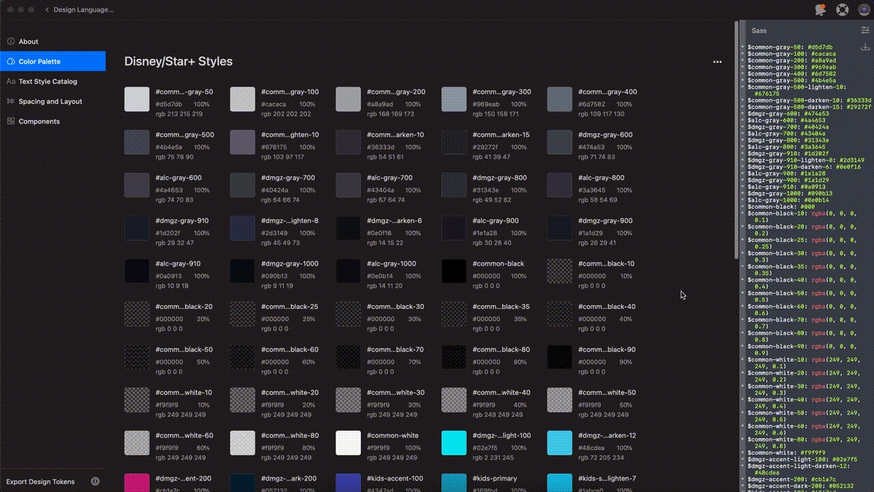This screenshot has height=492, width=874.
Task: Choose the common white-50 swatch
Action: click(x=560, y=400)
